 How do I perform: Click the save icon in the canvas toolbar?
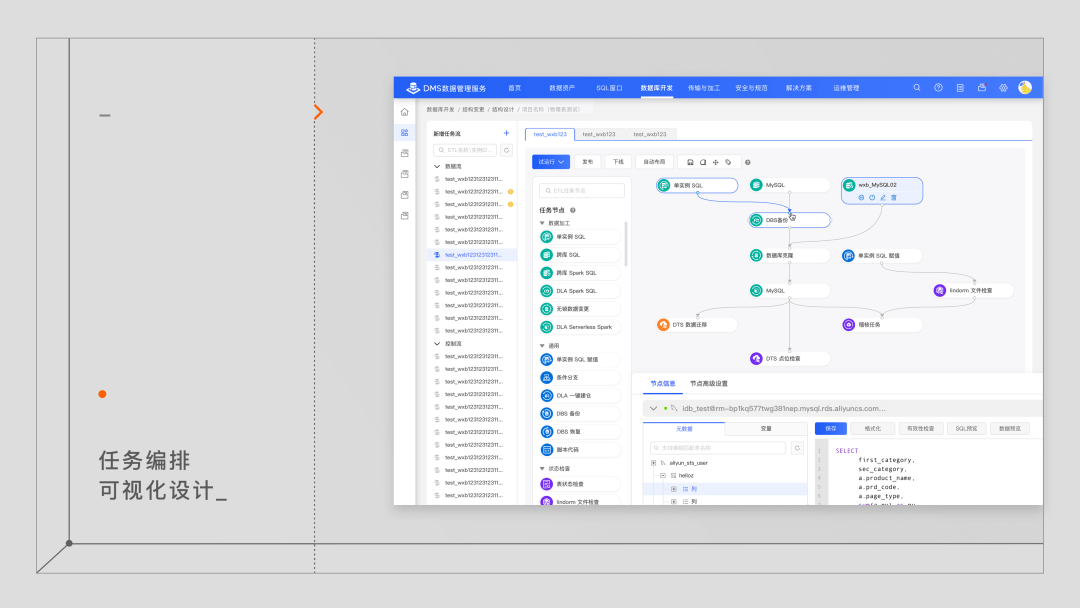pyautogui.click(x=690, y=163)
